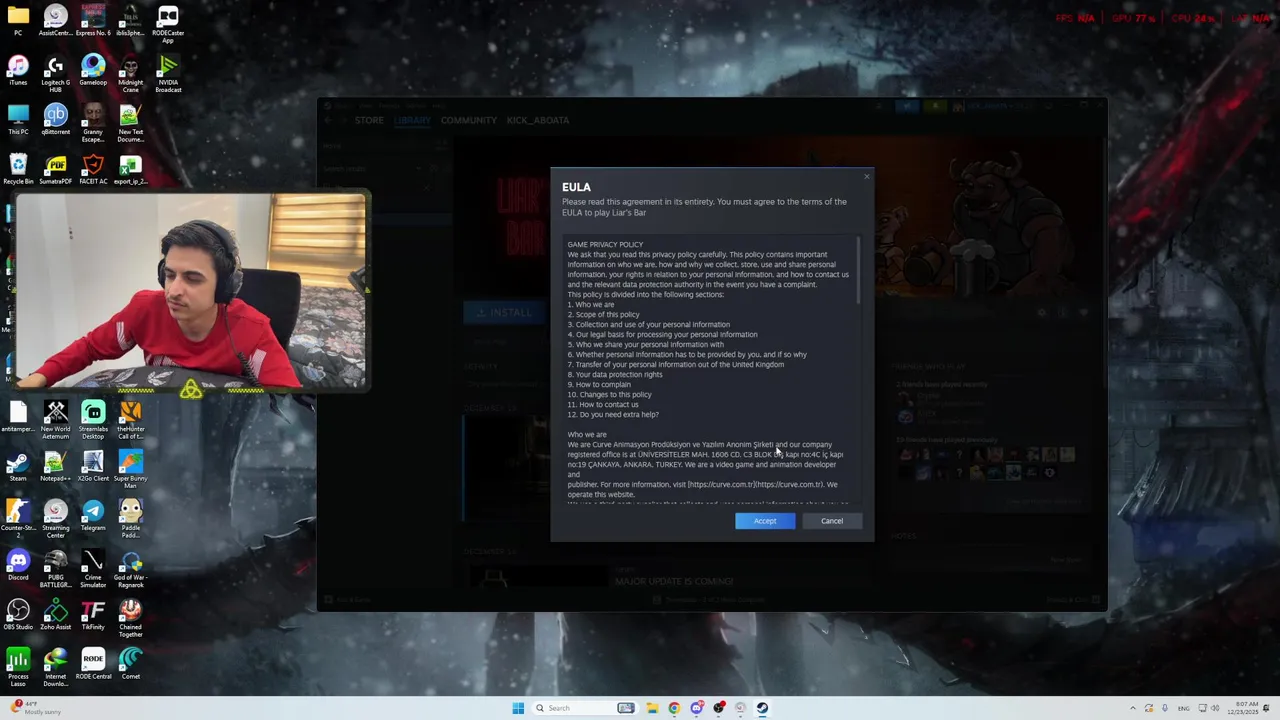Launch Streaming Center shortcut
Viewport: 1280px width, 720px height.
(x=55, y=519)
